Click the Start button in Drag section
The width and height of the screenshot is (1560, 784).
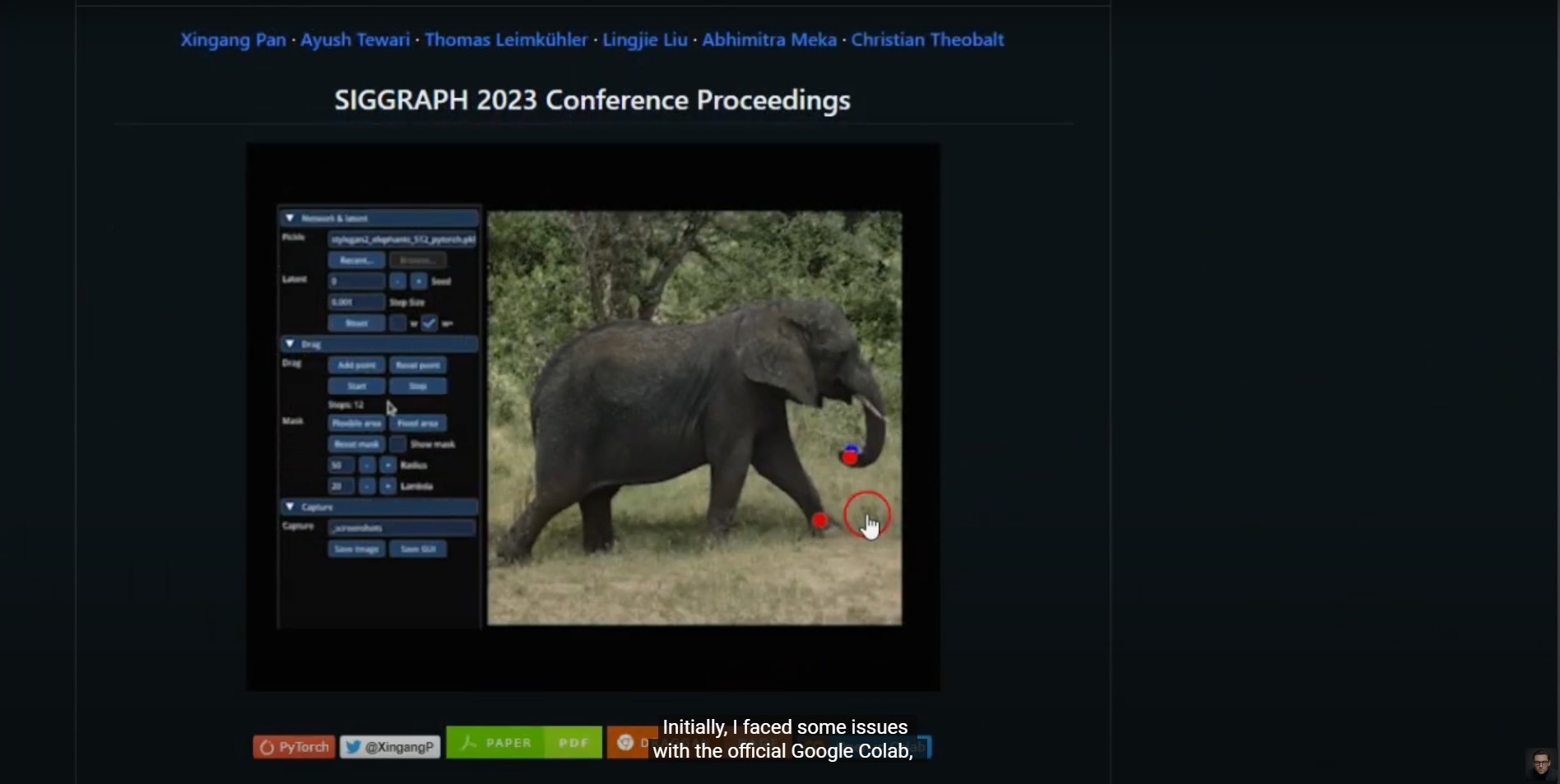(356, 386)
